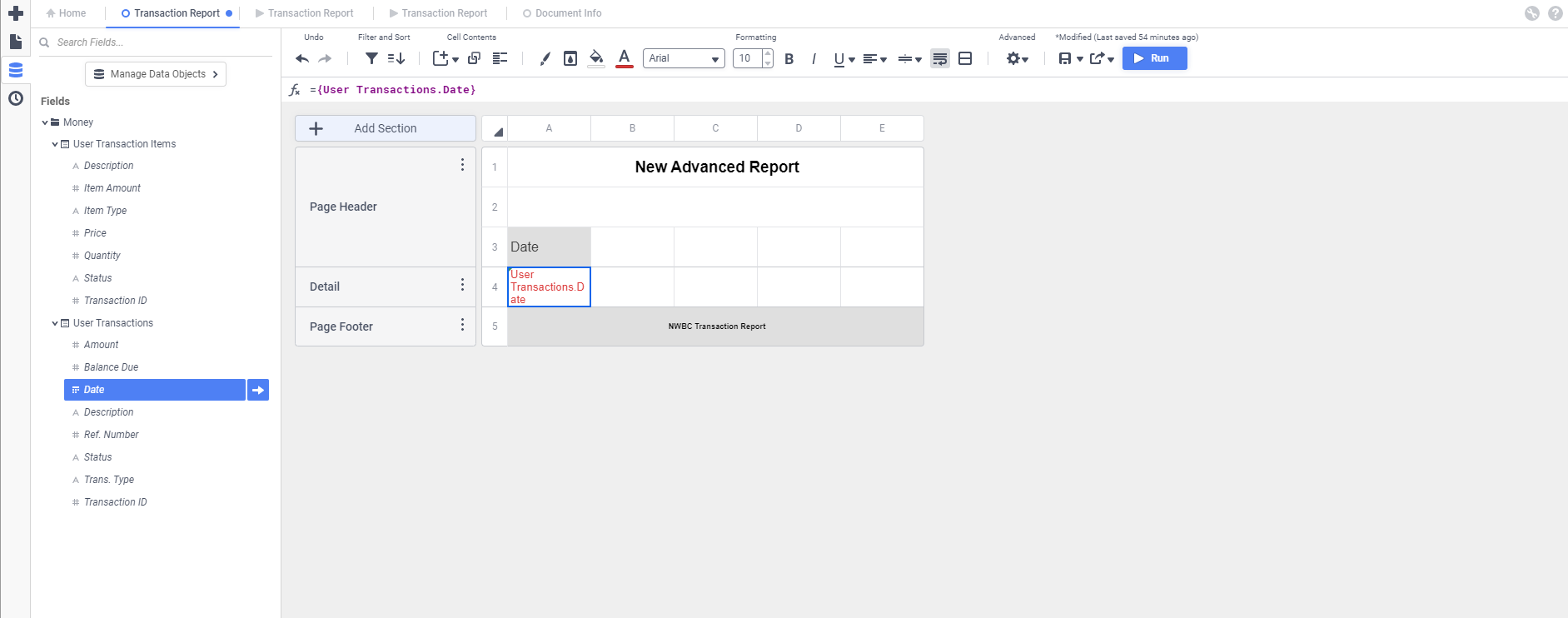Click the Save disk icon

pos(1064,58)
